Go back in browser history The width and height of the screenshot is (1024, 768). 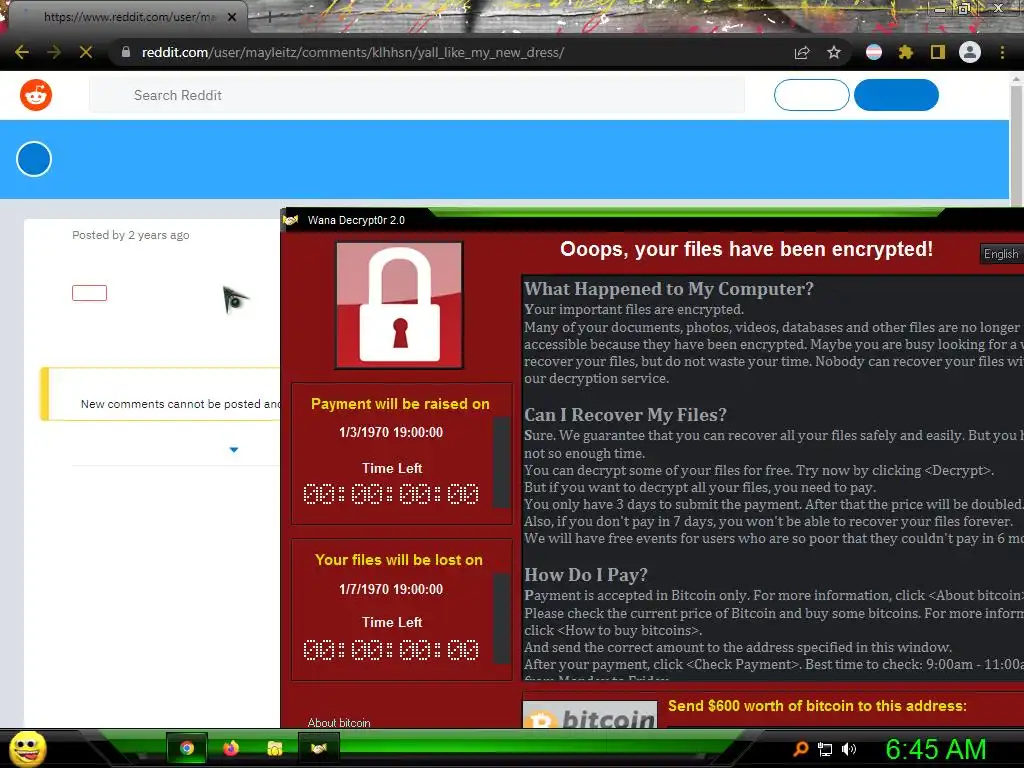click(22, 52)
